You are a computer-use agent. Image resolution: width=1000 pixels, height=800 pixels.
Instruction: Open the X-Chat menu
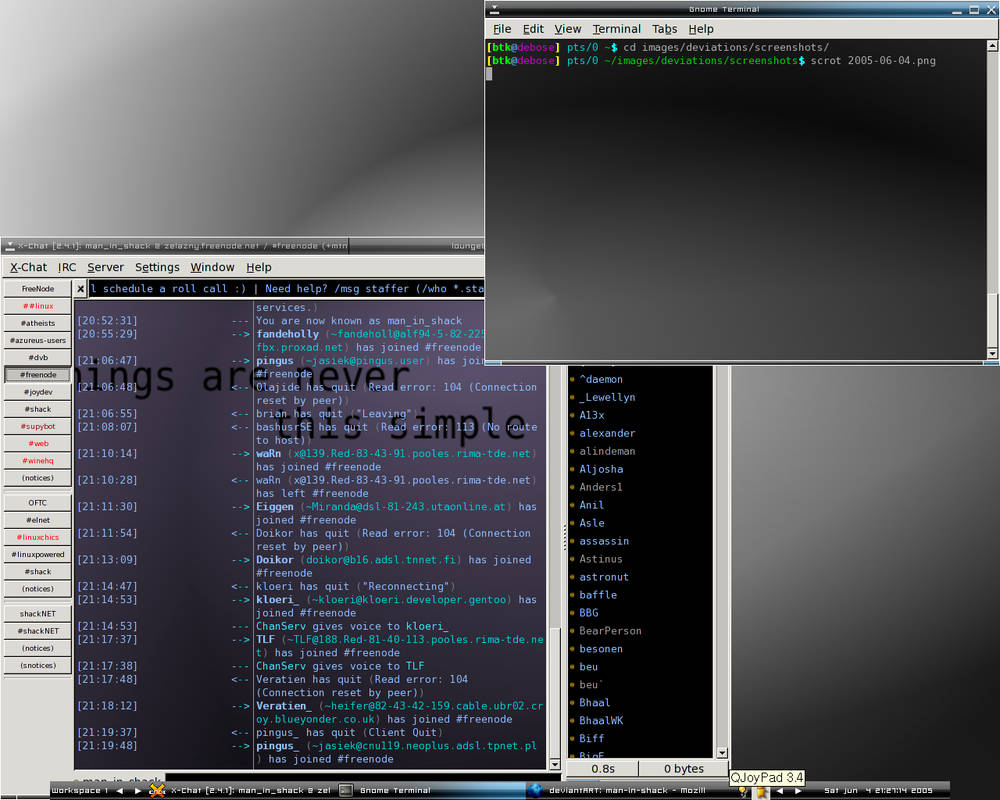click(x=29, y=267)
